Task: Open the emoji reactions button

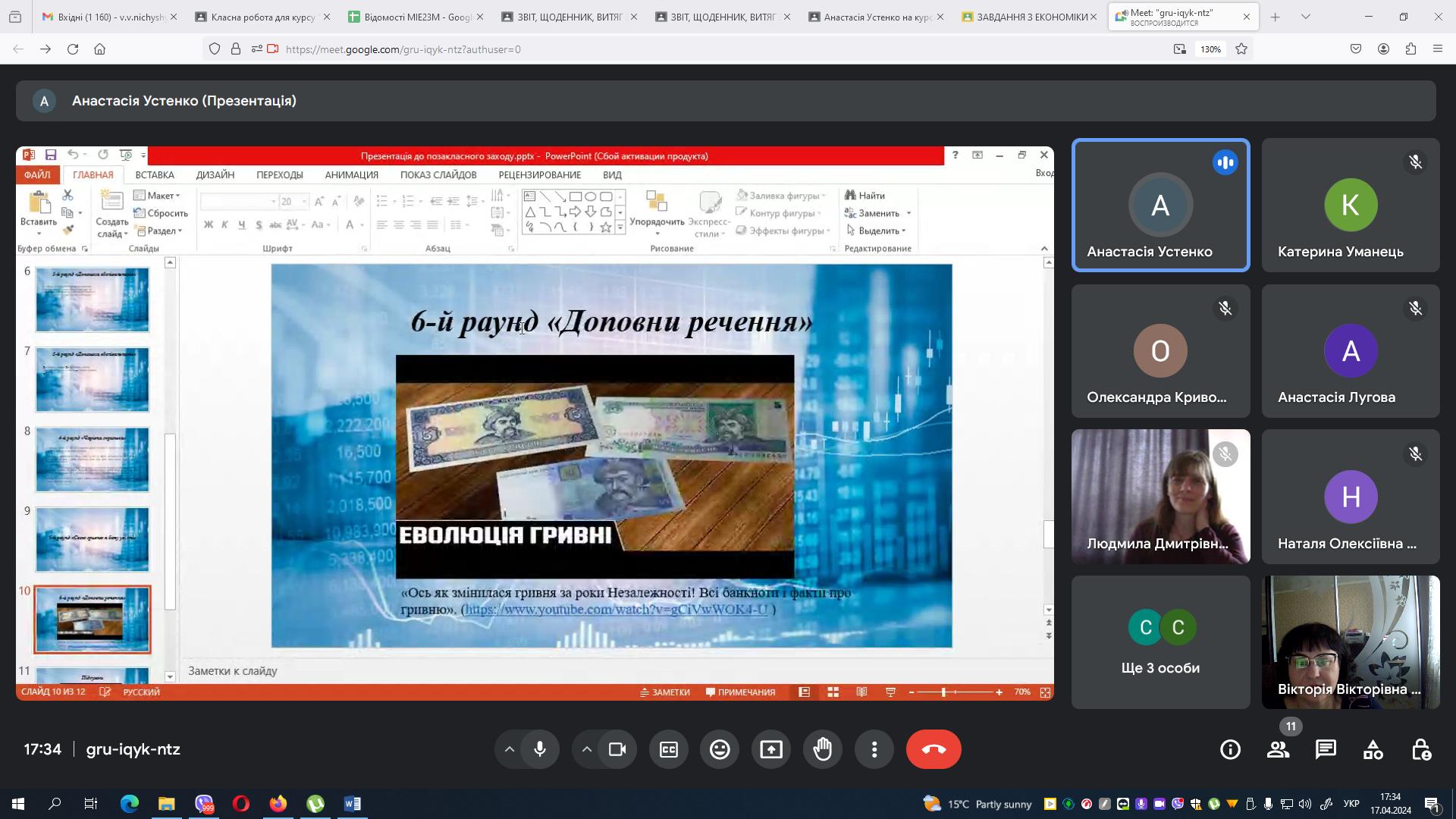Action: click(720, 749)
